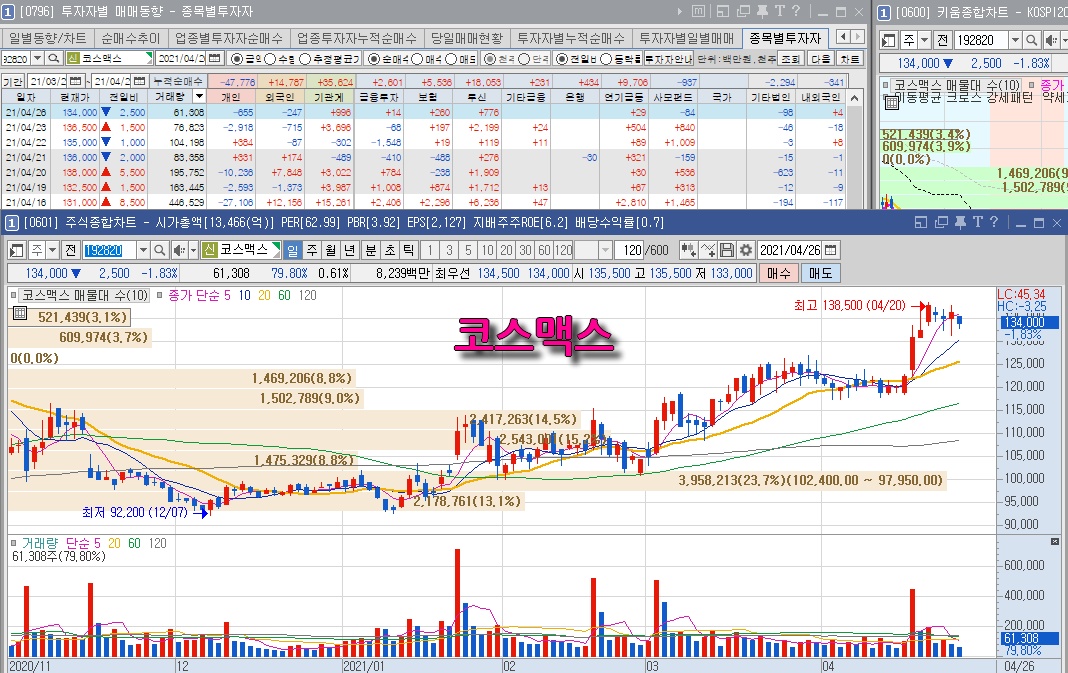Select 월 monthly chart period
1068x673 pixels.
click(330, 251)
